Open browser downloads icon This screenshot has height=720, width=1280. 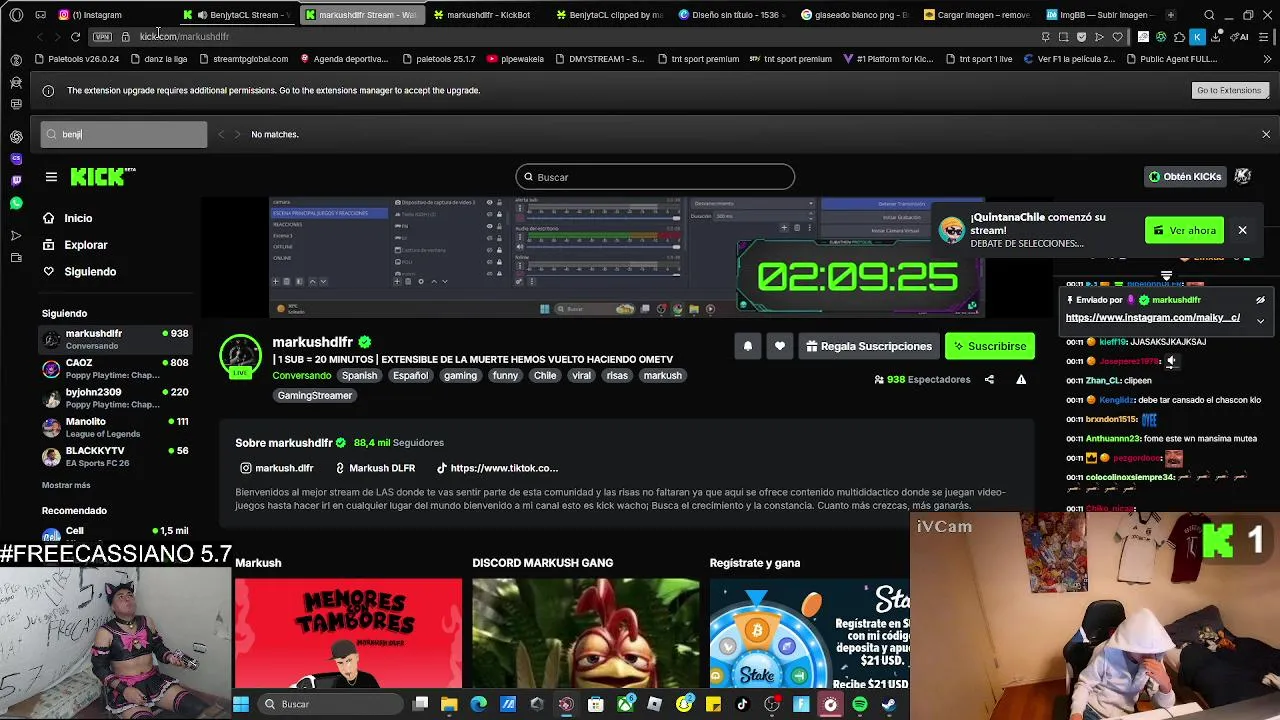pyautogui.click(x=1215, y=37)
